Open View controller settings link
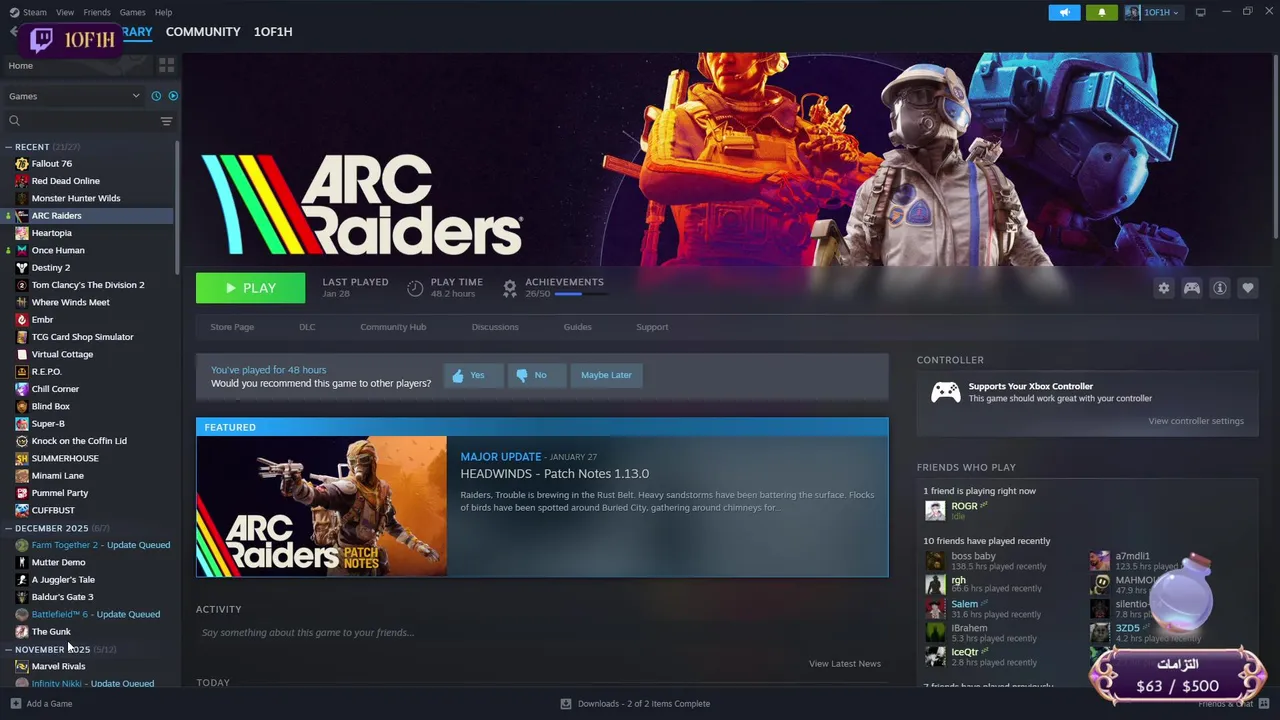The width and height of the screenshot is (1280, 720). coord(1196,421)
